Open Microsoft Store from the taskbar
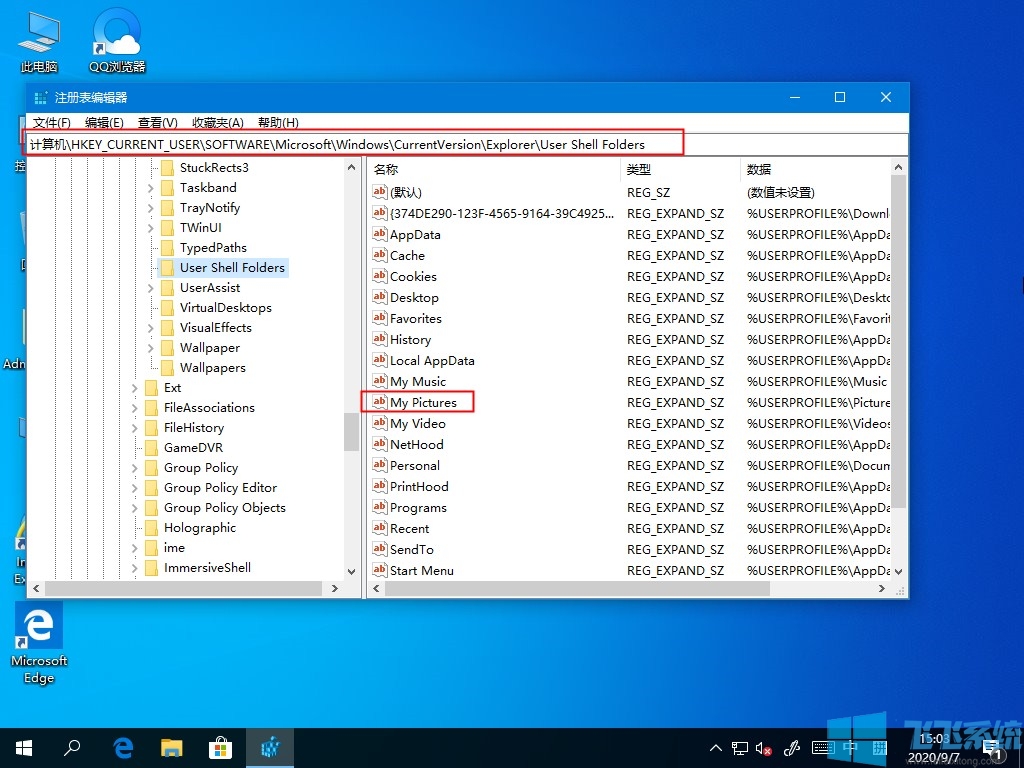This screenshot has height=768, width=1024. 220,747
